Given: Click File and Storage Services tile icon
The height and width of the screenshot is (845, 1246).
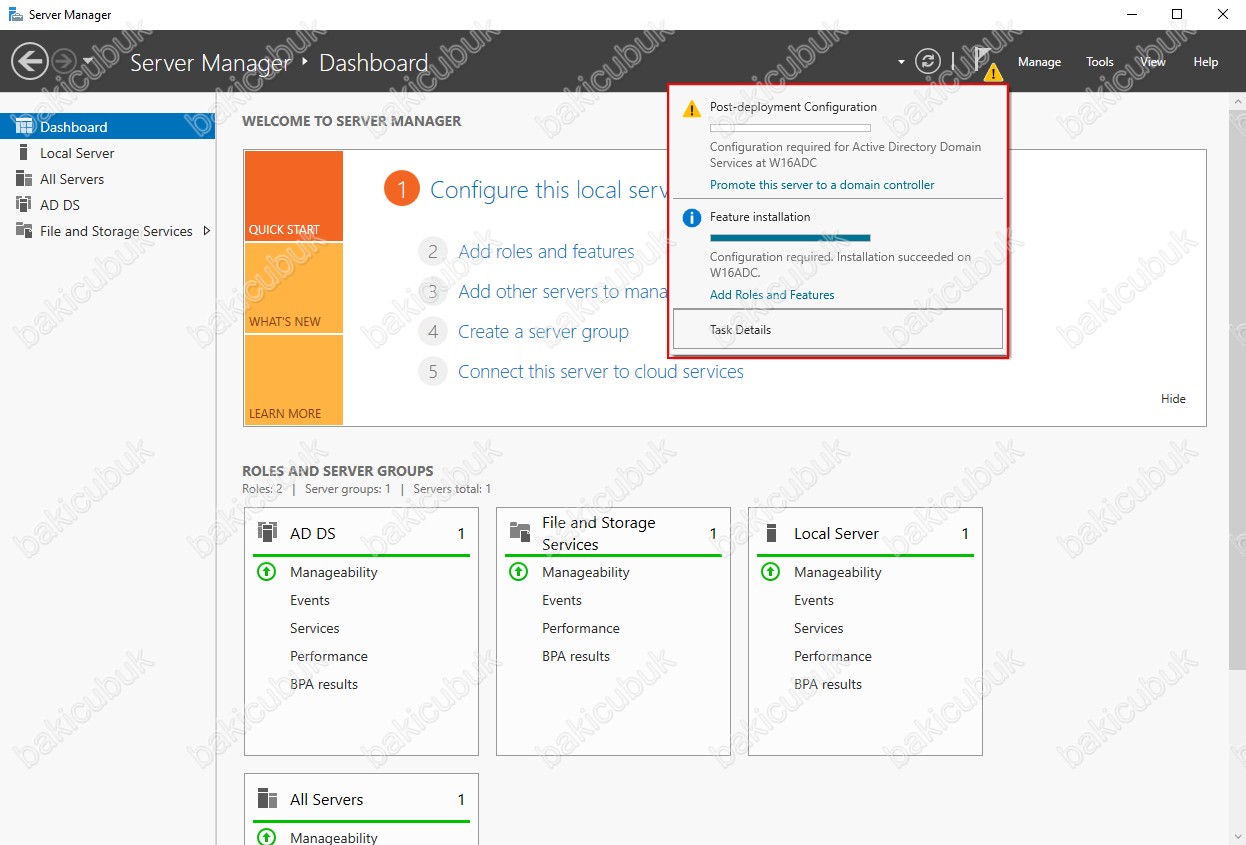Looking at the screenshot, I should coord(519,532).
